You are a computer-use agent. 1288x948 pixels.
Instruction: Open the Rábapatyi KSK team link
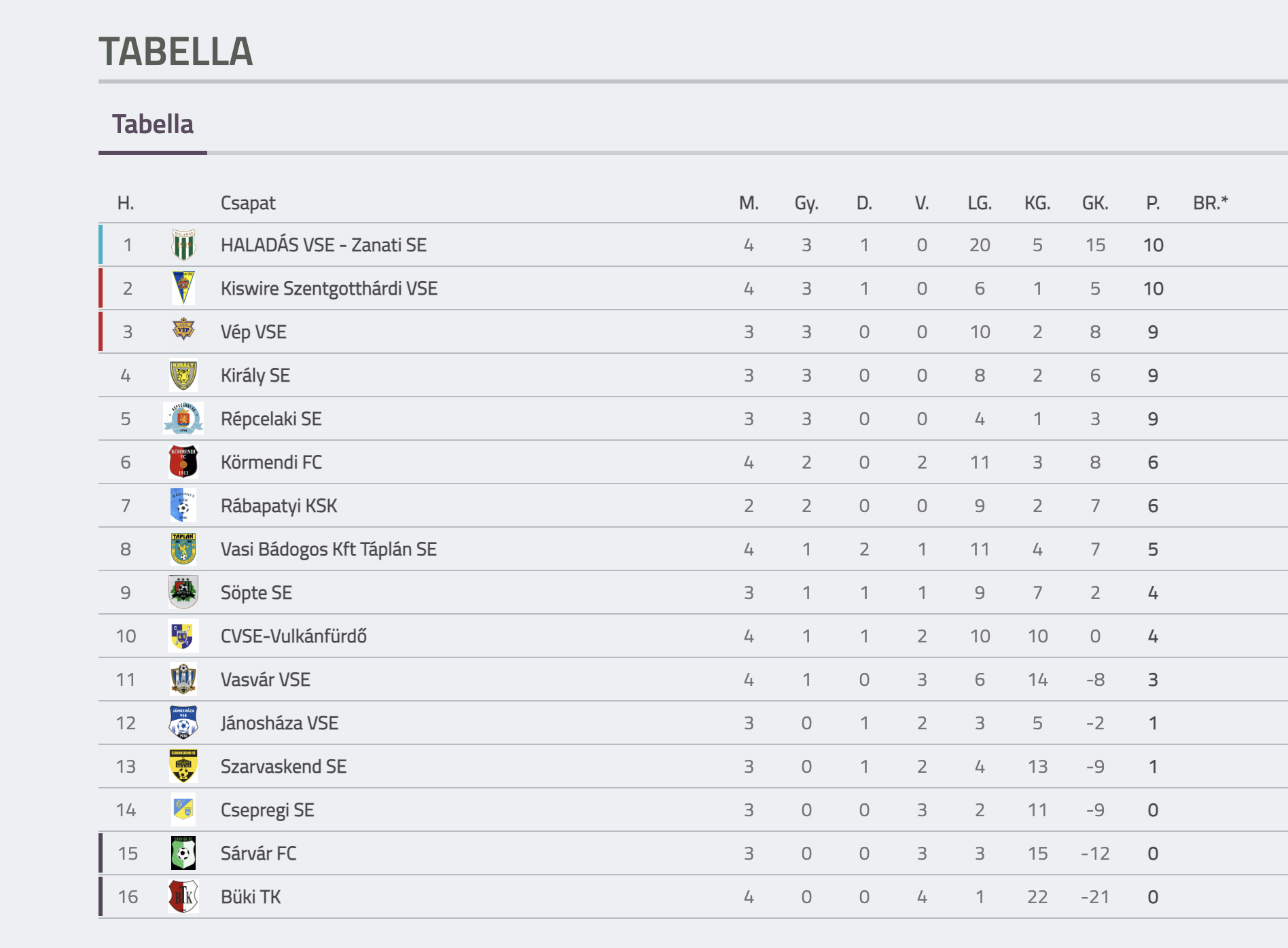coord(279,506)
